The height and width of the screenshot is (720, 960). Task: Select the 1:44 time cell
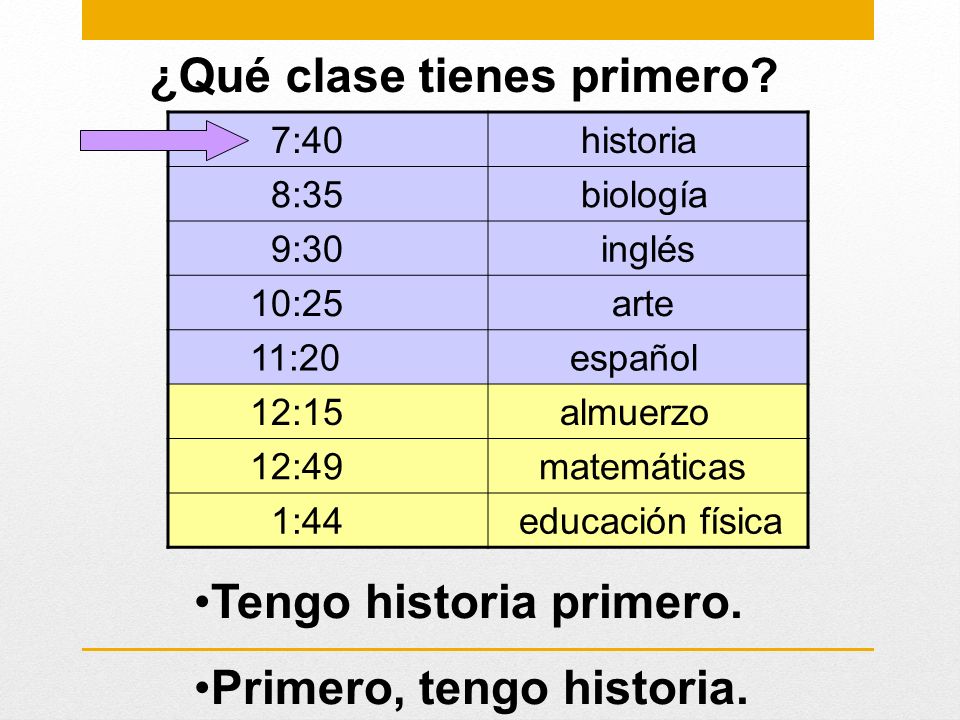coord(328,520)
